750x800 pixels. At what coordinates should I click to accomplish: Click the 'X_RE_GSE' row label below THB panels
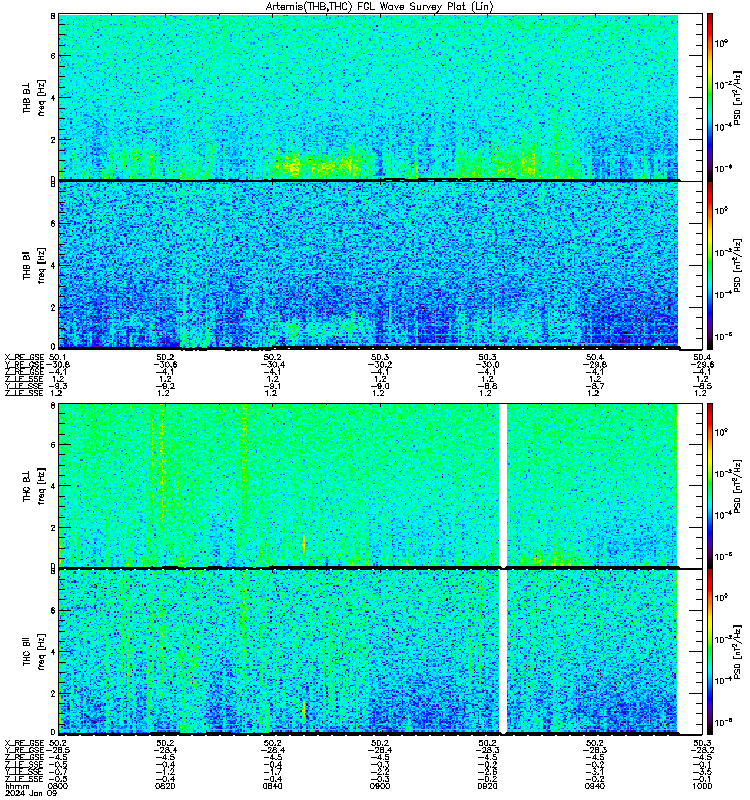(x=24, y=357)
